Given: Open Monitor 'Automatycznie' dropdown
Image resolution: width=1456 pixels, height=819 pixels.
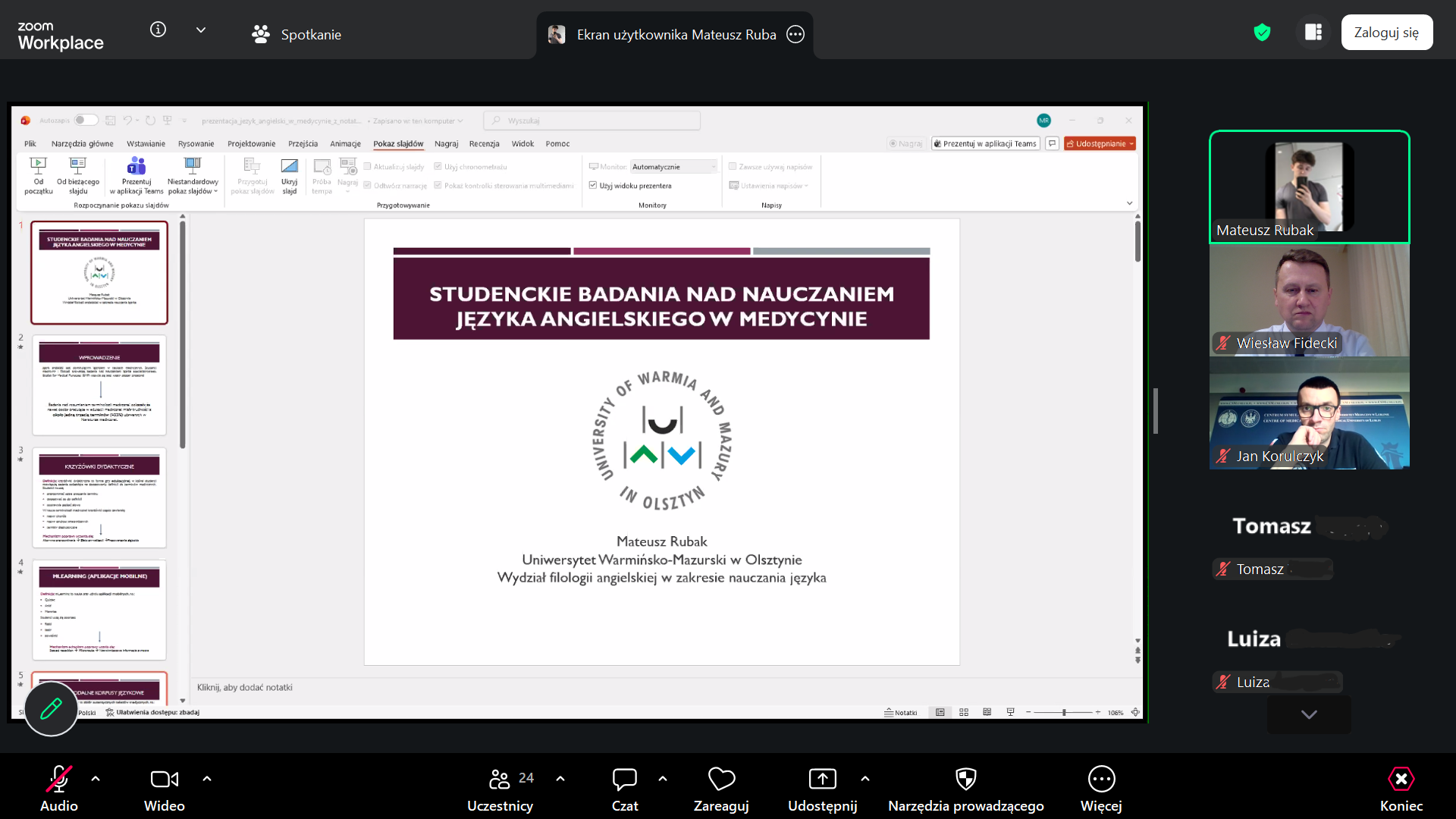Looking at the screenshot, I should tap(673, 167).
